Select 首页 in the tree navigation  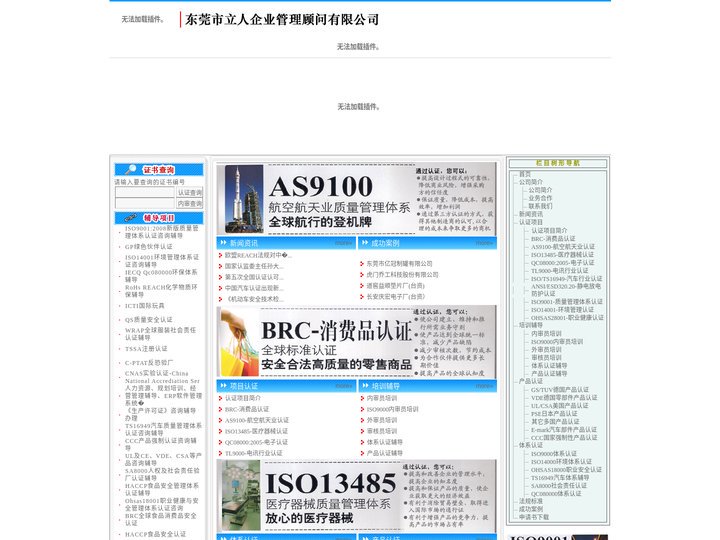(x=525, y=174)
